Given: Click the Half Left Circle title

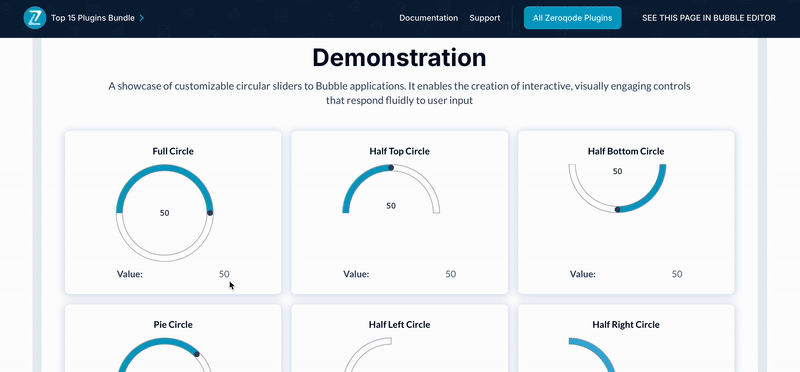Looking at the screenshot, I should point(399,325).
